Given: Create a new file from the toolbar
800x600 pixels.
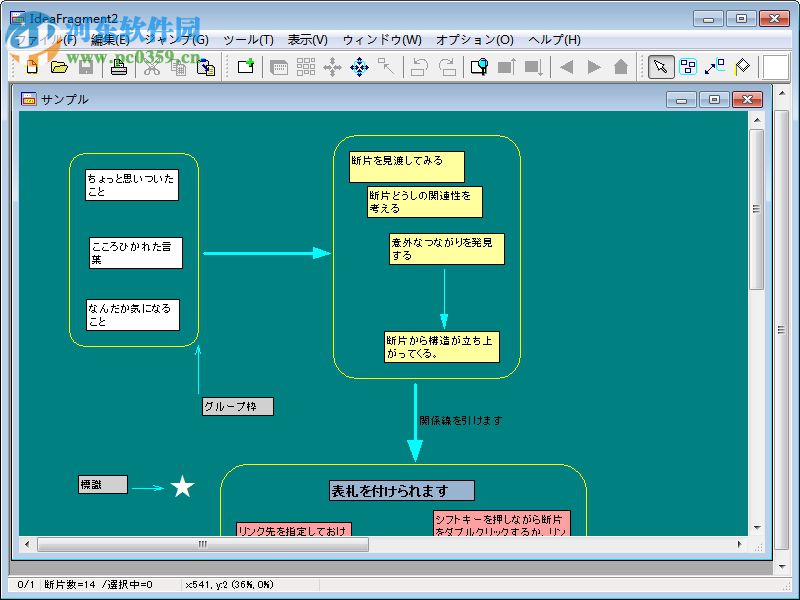Looking at the screenshot, I should coord(29,67).
